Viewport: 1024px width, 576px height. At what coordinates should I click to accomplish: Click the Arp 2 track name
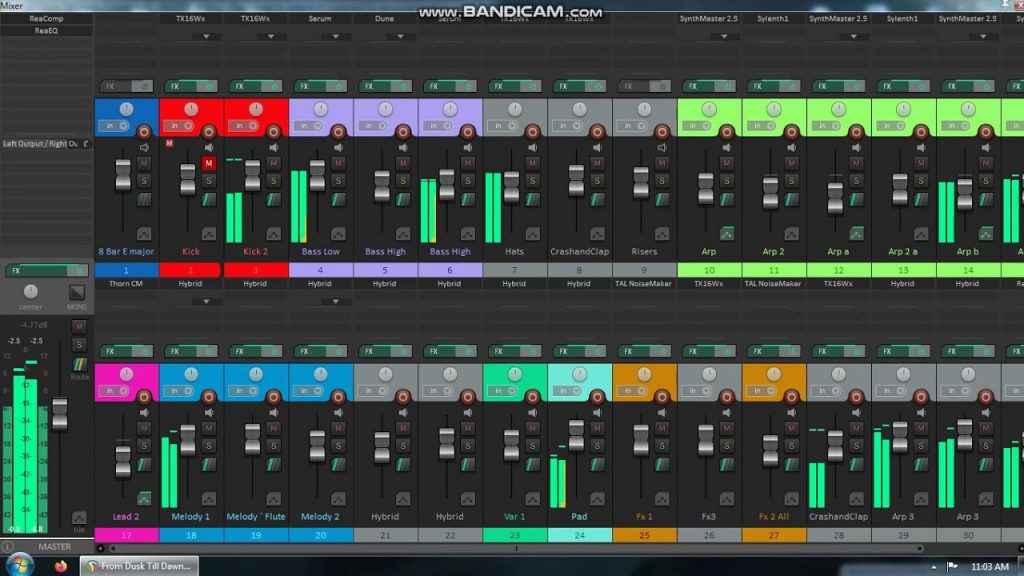tap(772, 251)
